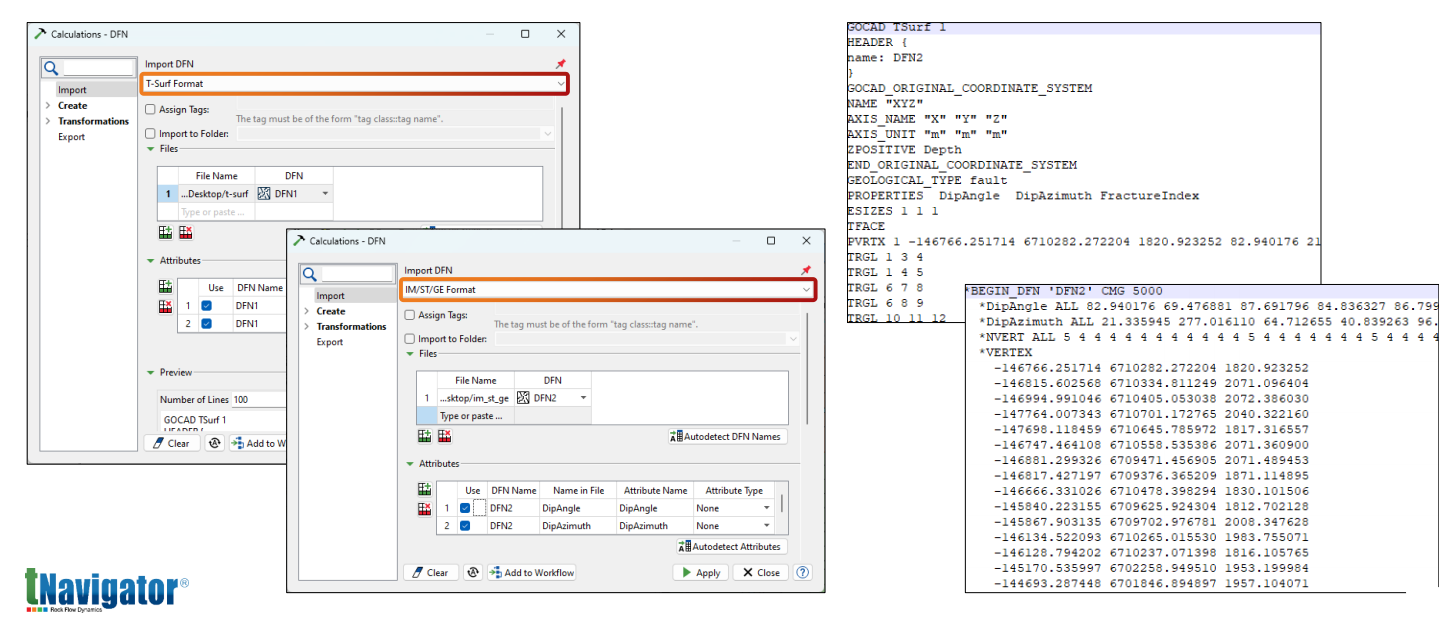1439x620 pixels.
Task: Uncheck Use for attribute row 1 in T-Surf window
Action: point(207,305)
